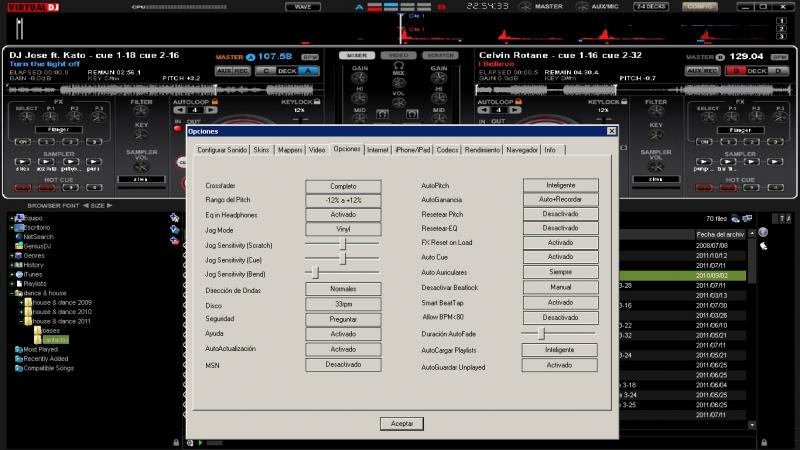Open Rango del Pitch -12% a +12% selector

point(343,201)
